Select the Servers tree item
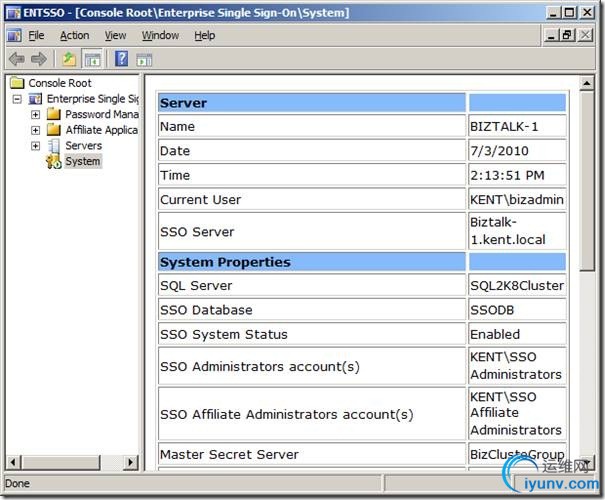The width and height of the screenshot is (605, 500). coord(84,145)
